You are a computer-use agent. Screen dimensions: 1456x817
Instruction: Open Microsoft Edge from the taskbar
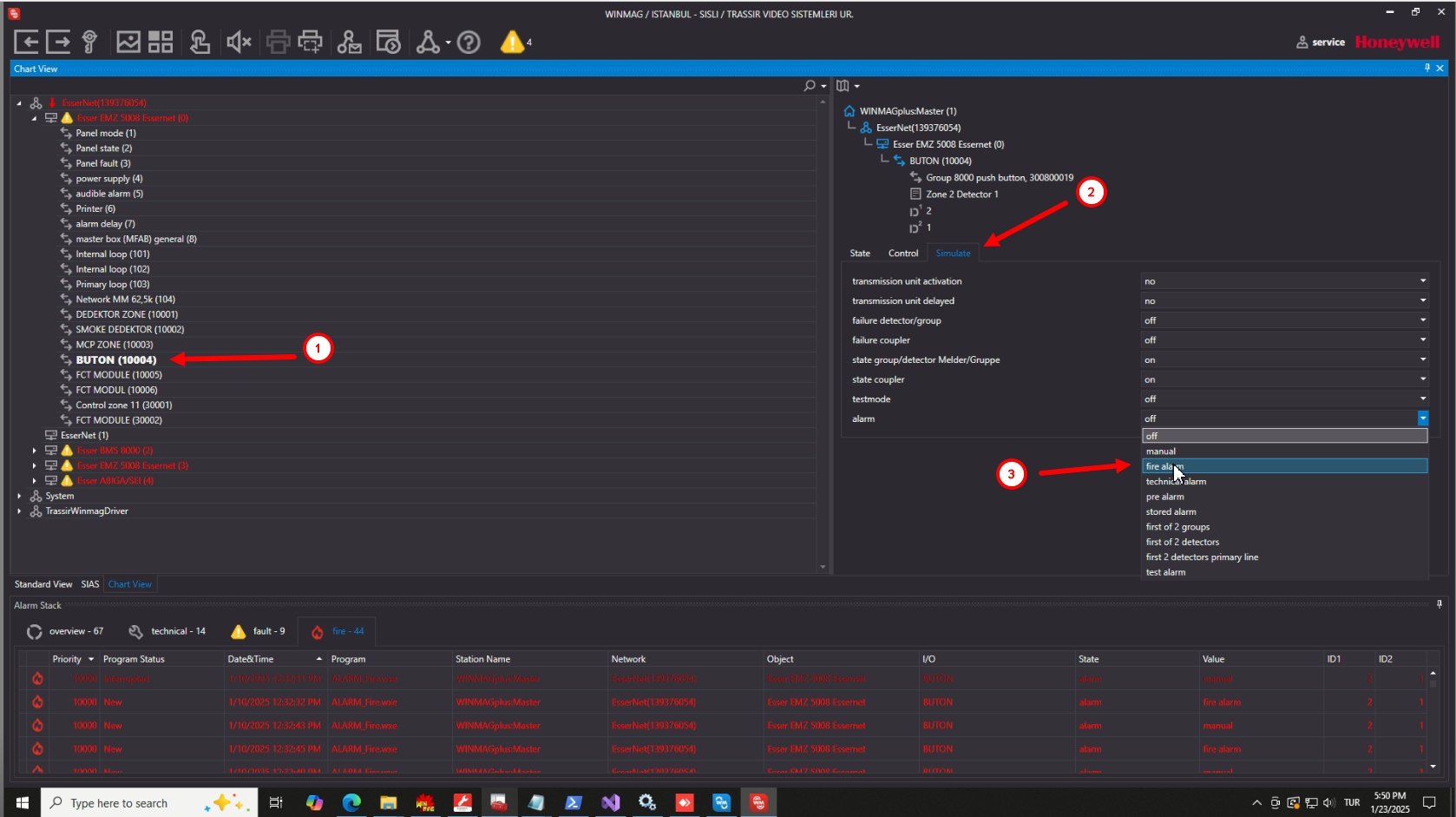click(351, 802)
